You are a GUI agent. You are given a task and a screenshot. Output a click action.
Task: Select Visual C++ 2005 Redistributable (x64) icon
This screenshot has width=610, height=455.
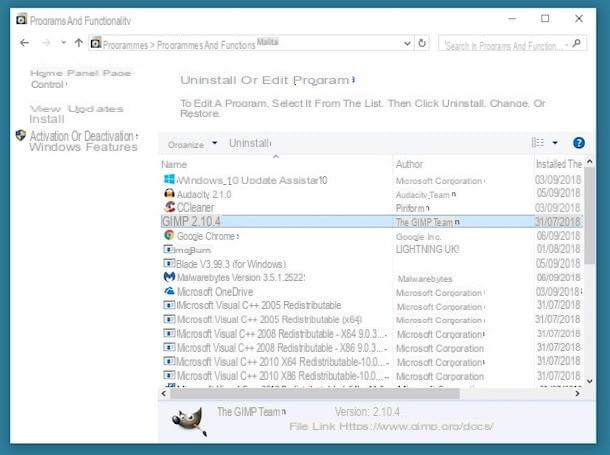coord(169,319)
